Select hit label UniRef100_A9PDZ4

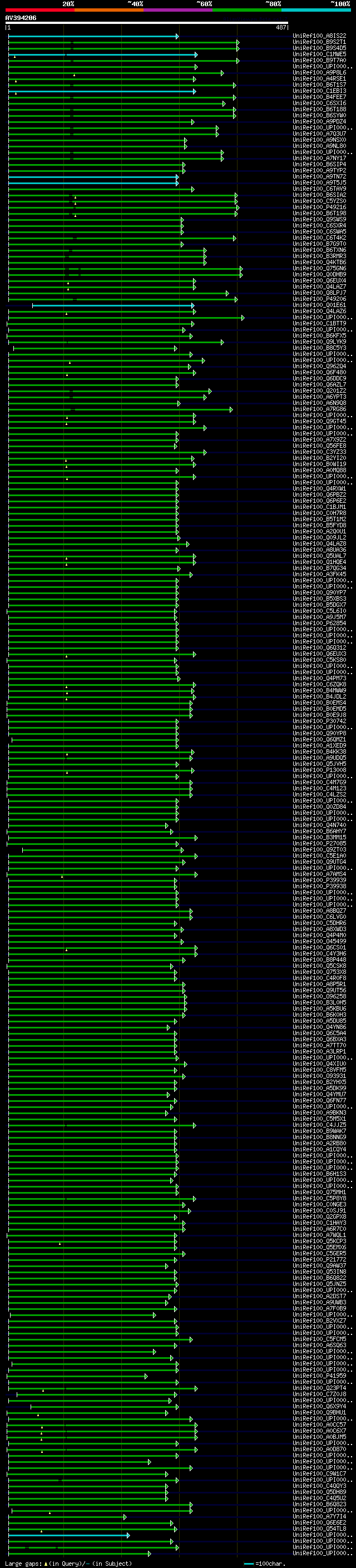point(319,122)
